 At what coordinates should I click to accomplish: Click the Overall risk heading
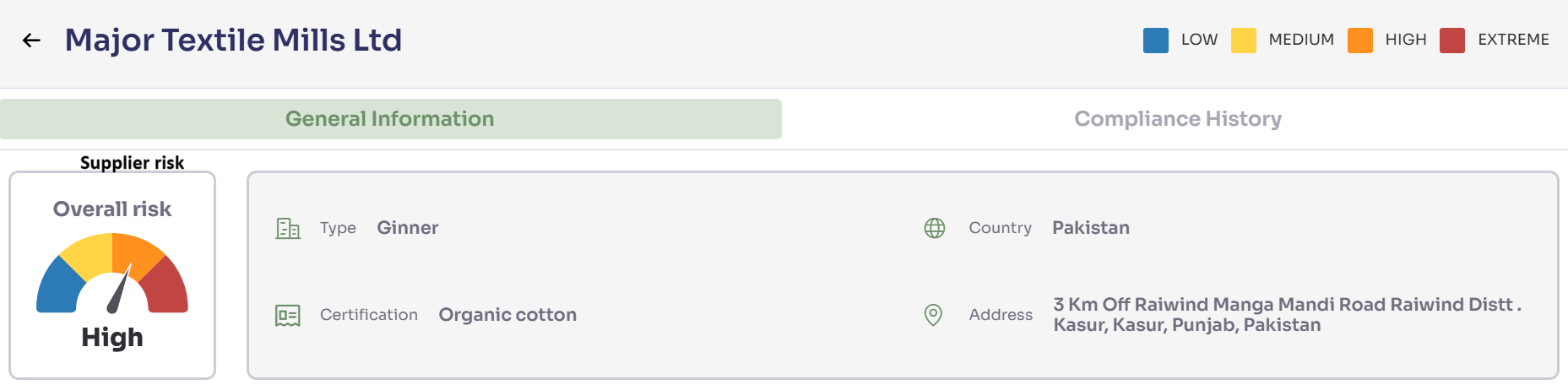pos(112,209)
